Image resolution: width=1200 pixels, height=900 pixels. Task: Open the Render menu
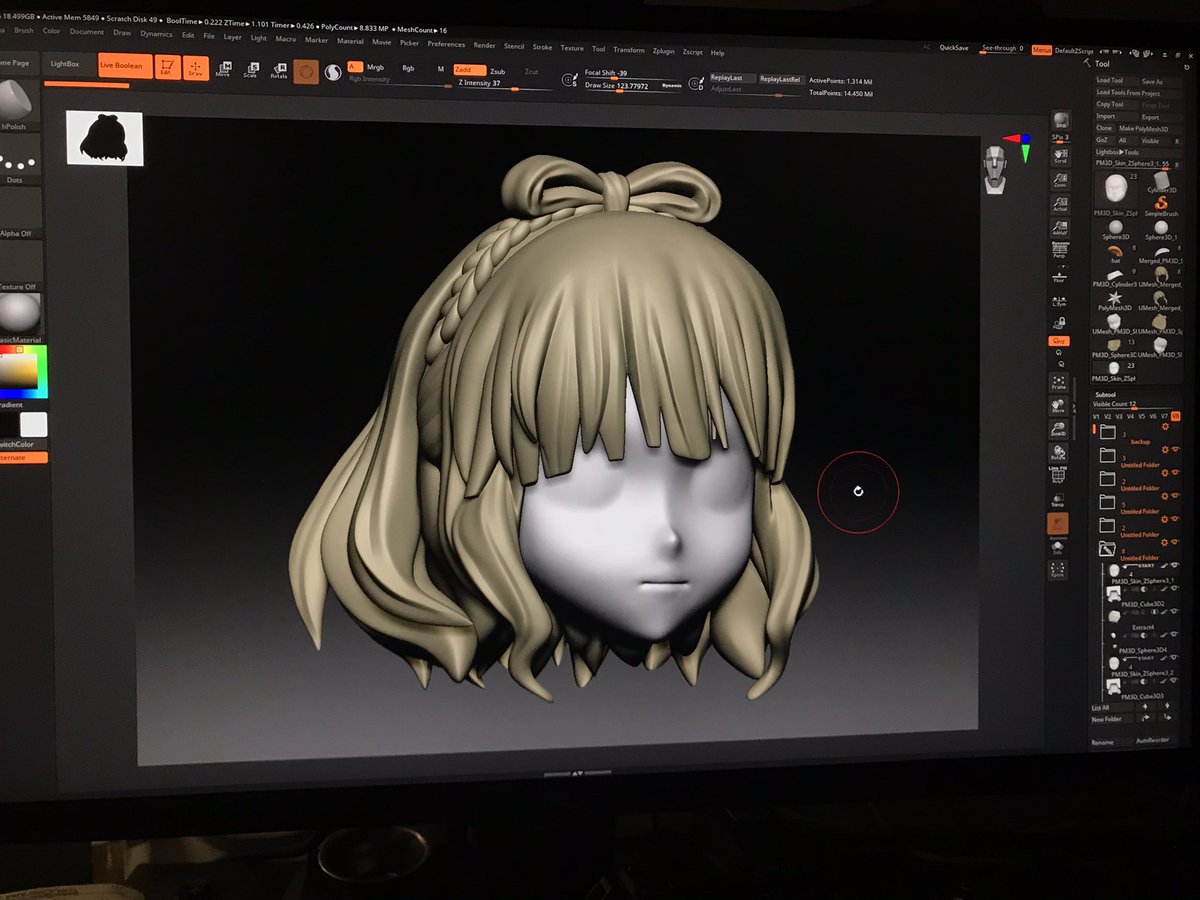tap(484, 45)
